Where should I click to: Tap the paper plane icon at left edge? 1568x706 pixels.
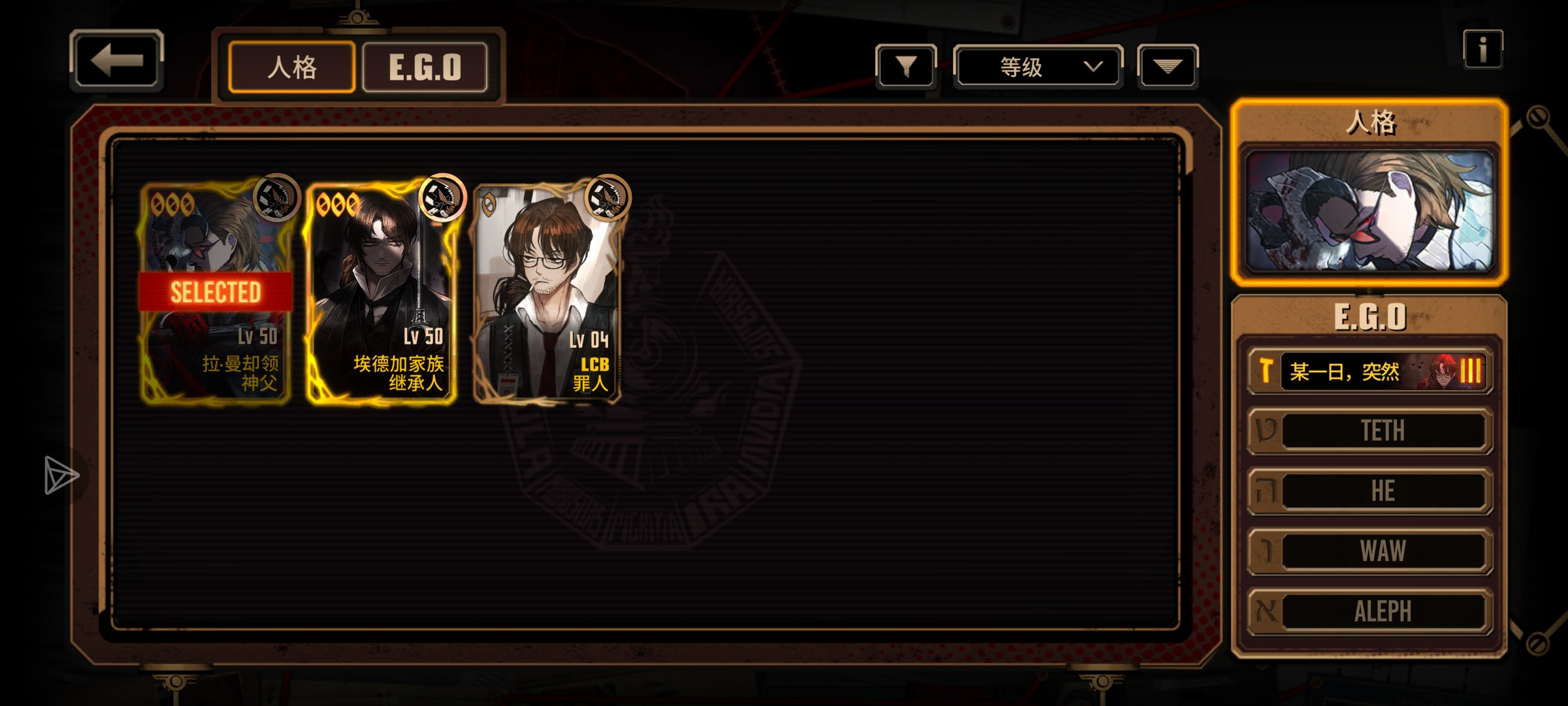tap(61, 475)
